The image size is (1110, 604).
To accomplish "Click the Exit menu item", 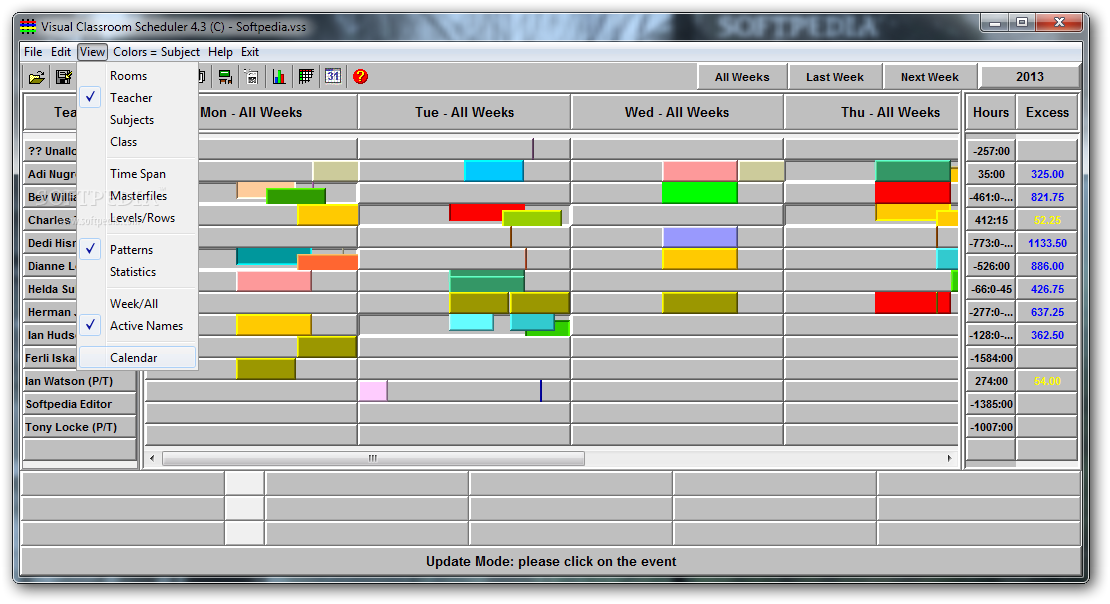I will click(x=250, y=52).
